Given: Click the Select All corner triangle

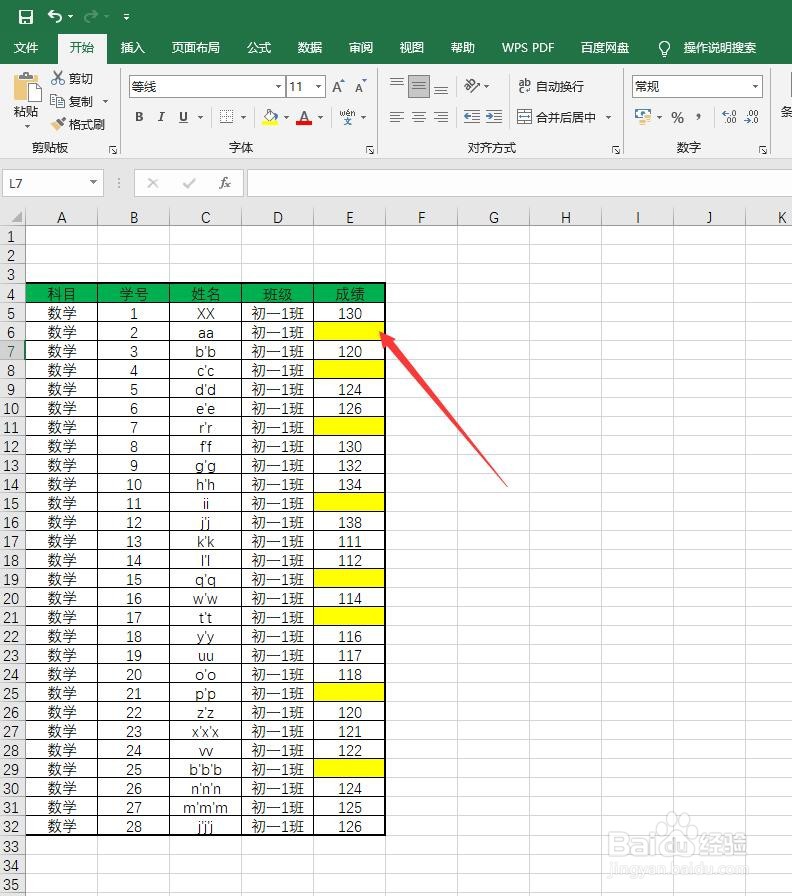Looking at the screenshot, I should pos(17,217).
